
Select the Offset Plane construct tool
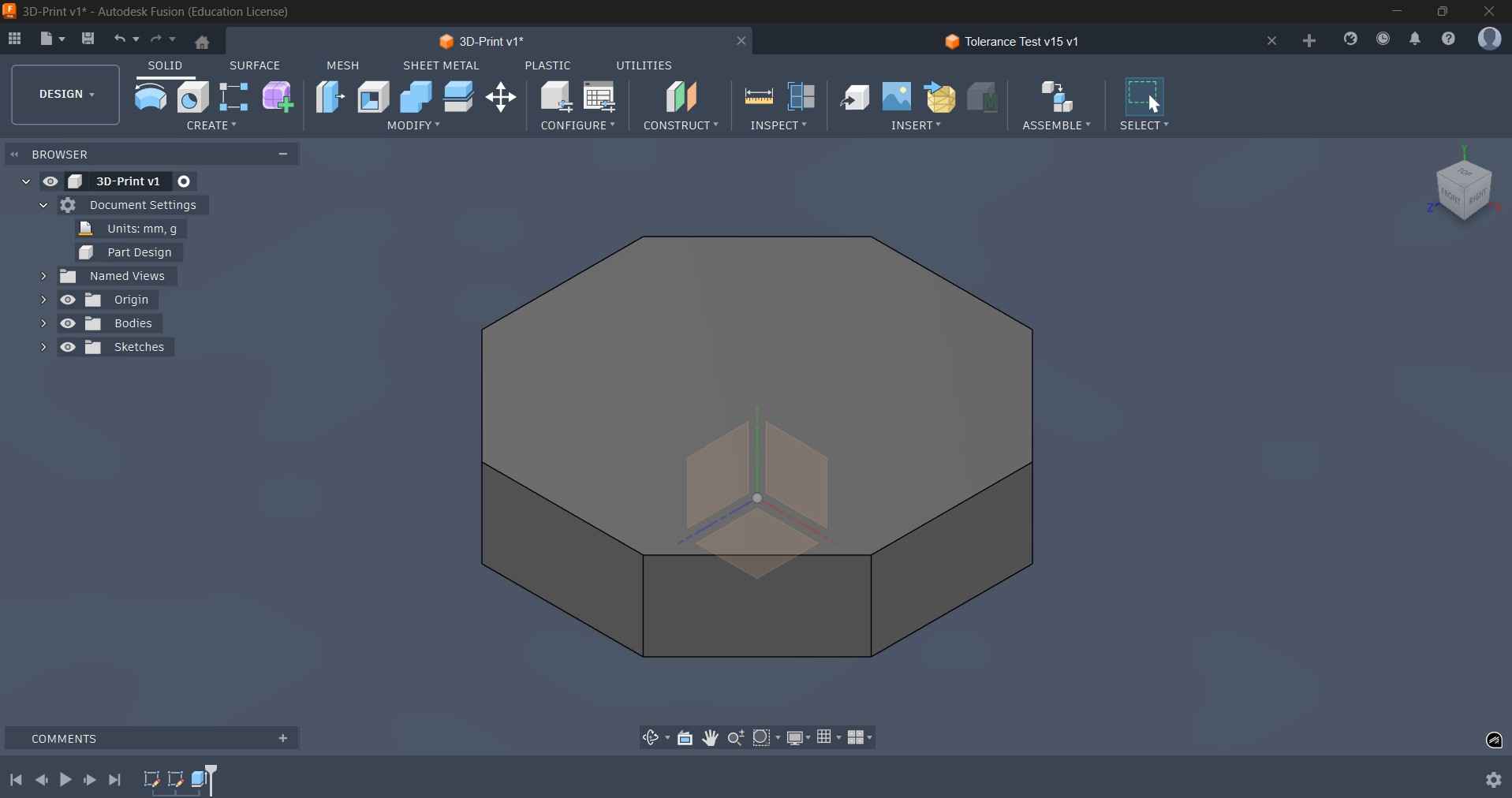pos(681,97)
